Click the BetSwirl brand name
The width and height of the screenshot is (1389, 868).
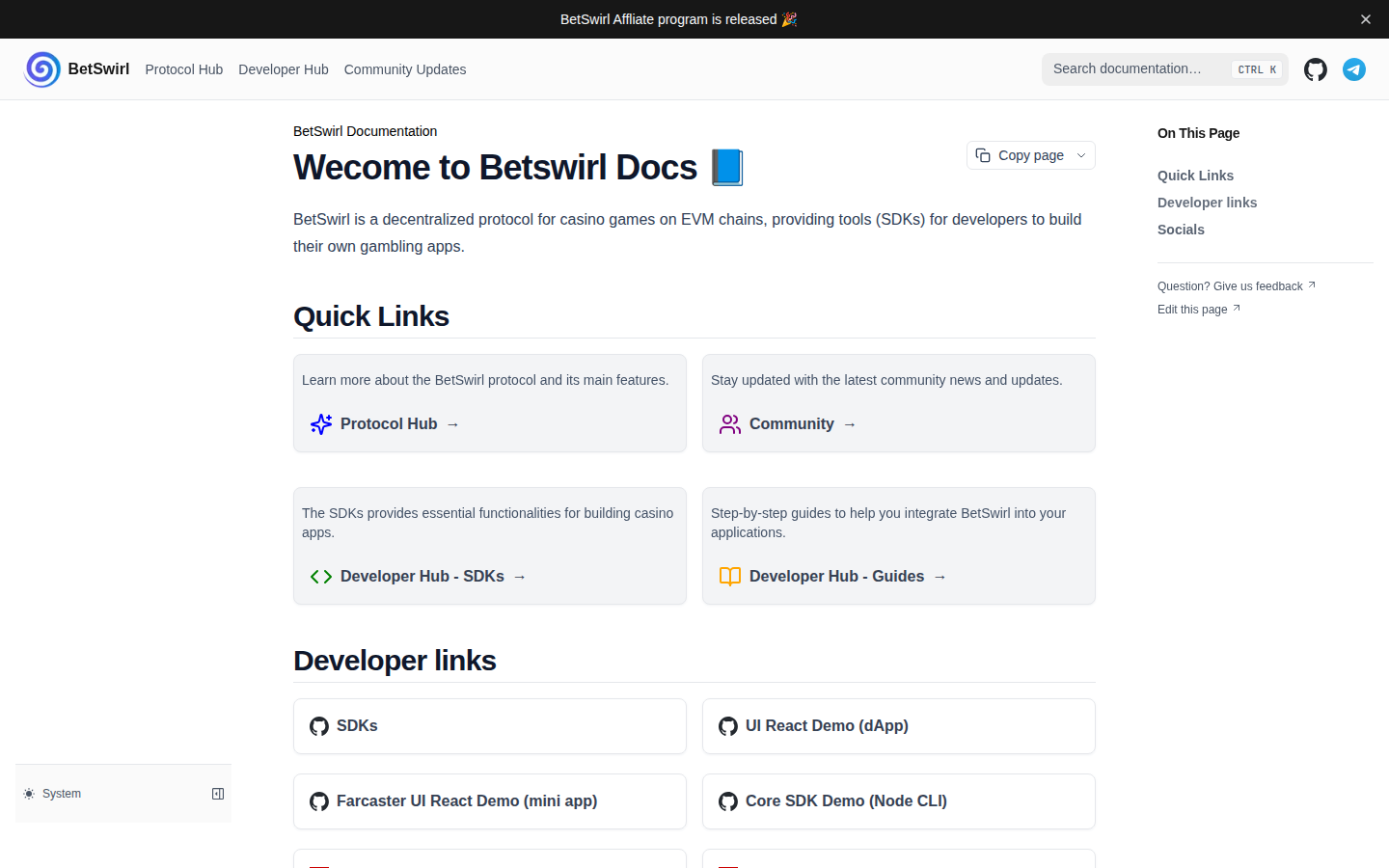pyautogui.click(x=98, y=69)
